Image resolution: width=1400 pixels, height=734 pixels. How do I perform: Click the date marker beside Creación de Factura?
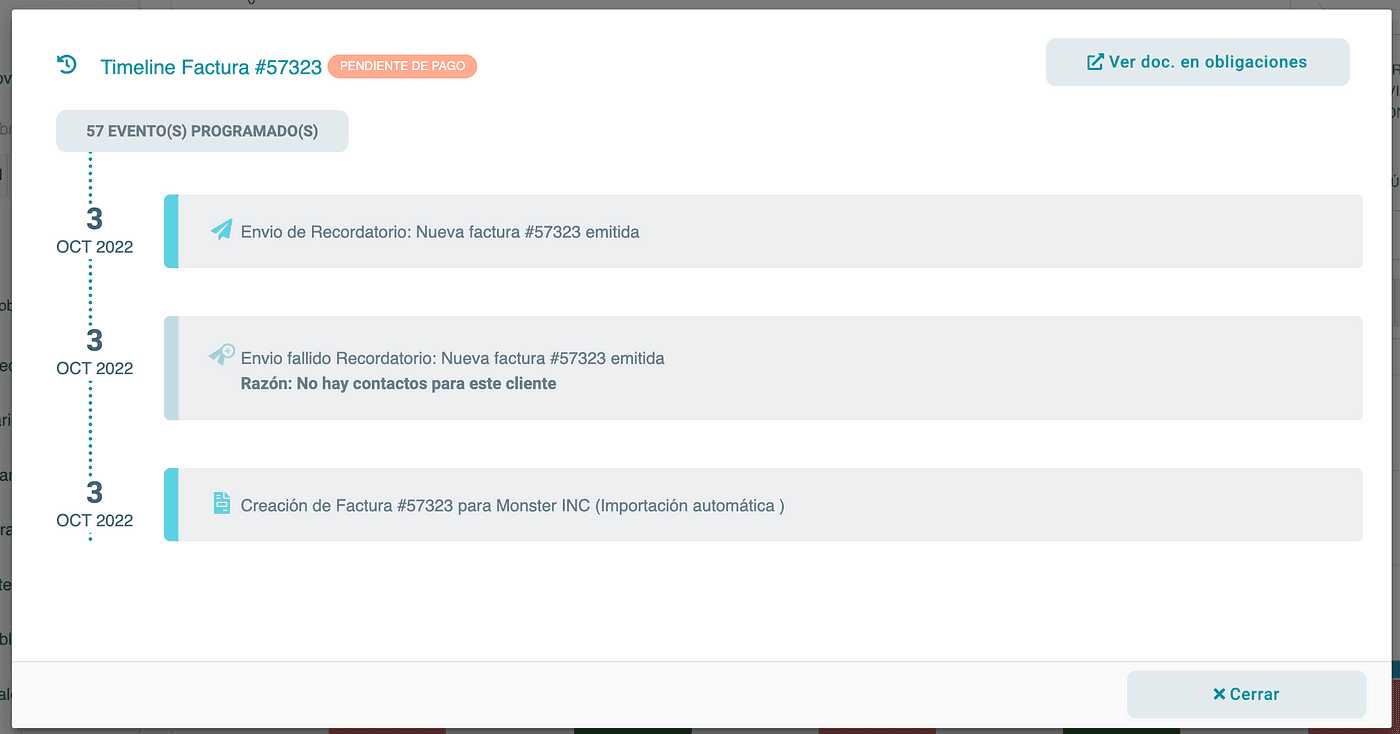point(94,504)
